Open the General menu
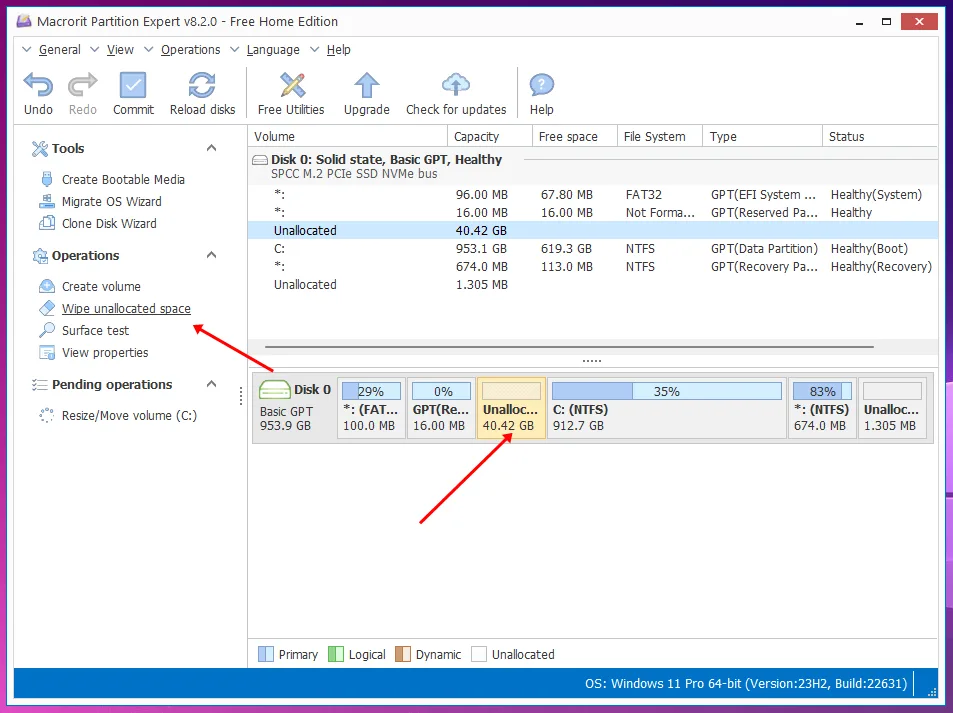The image size is (953, 713). [60, 49]
